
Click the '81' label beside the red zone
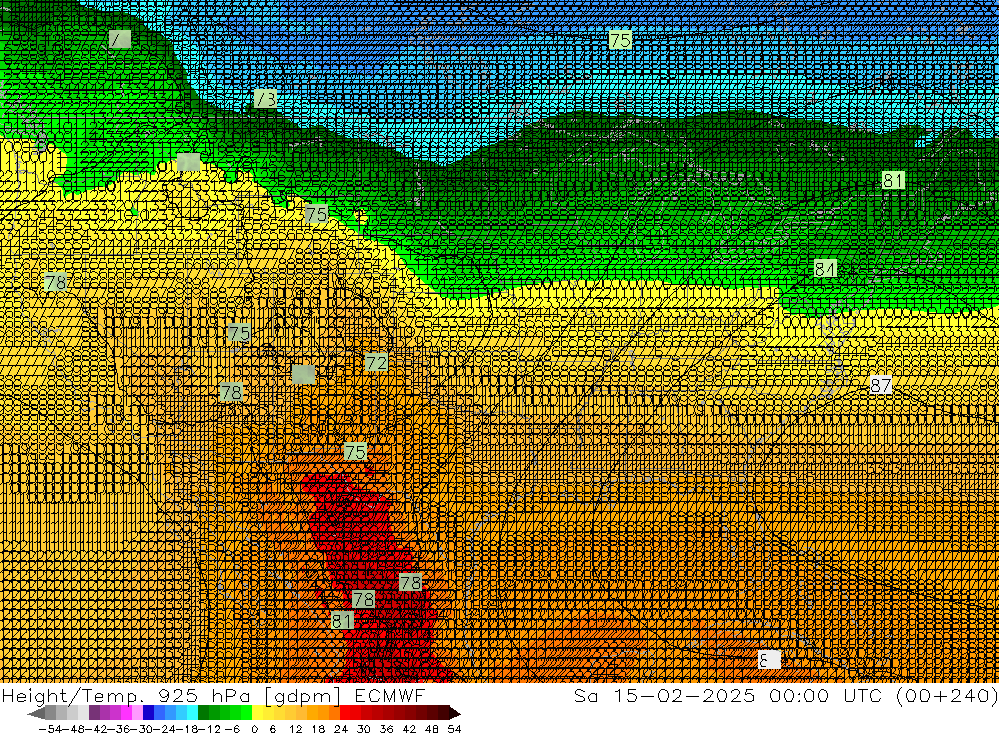342,620
